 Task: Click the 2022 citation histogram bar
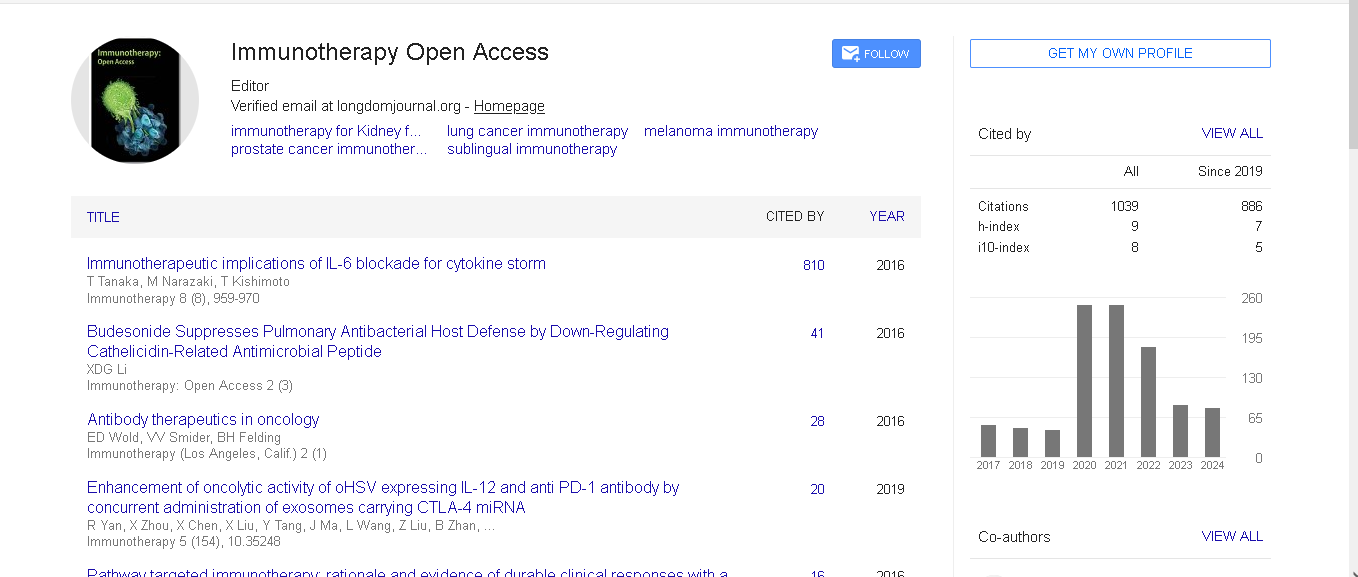tap(1148, 401)
